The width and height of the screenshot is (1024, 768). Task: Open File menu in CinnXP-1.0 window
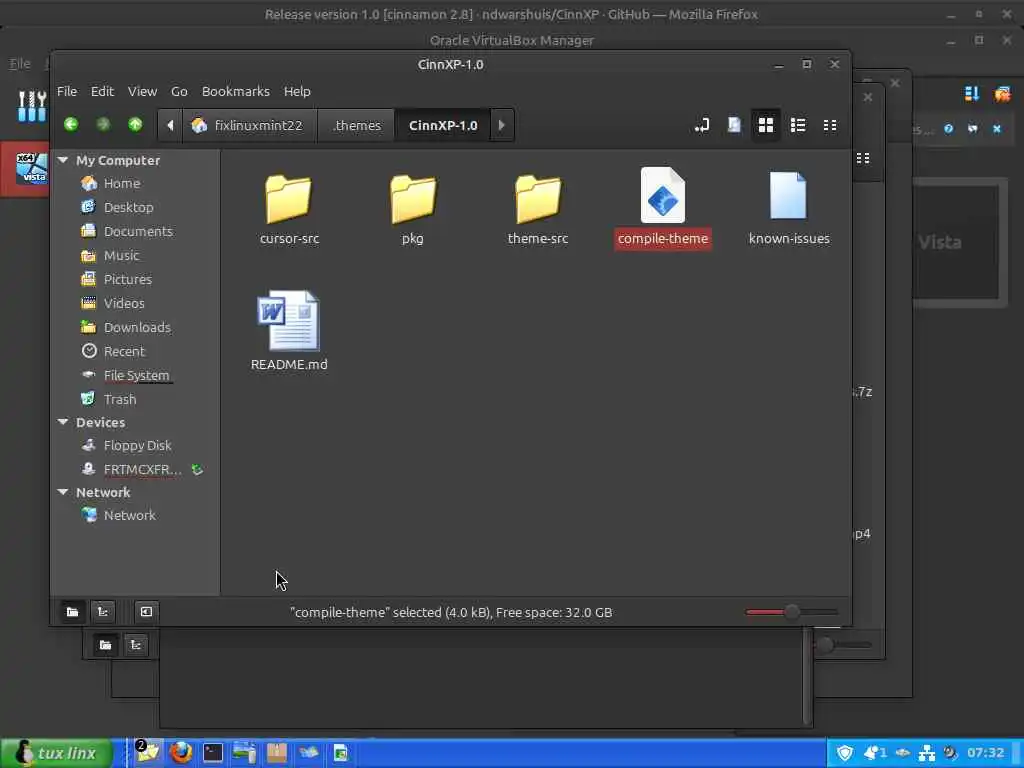pyautogui.click(x=67, y=91)
